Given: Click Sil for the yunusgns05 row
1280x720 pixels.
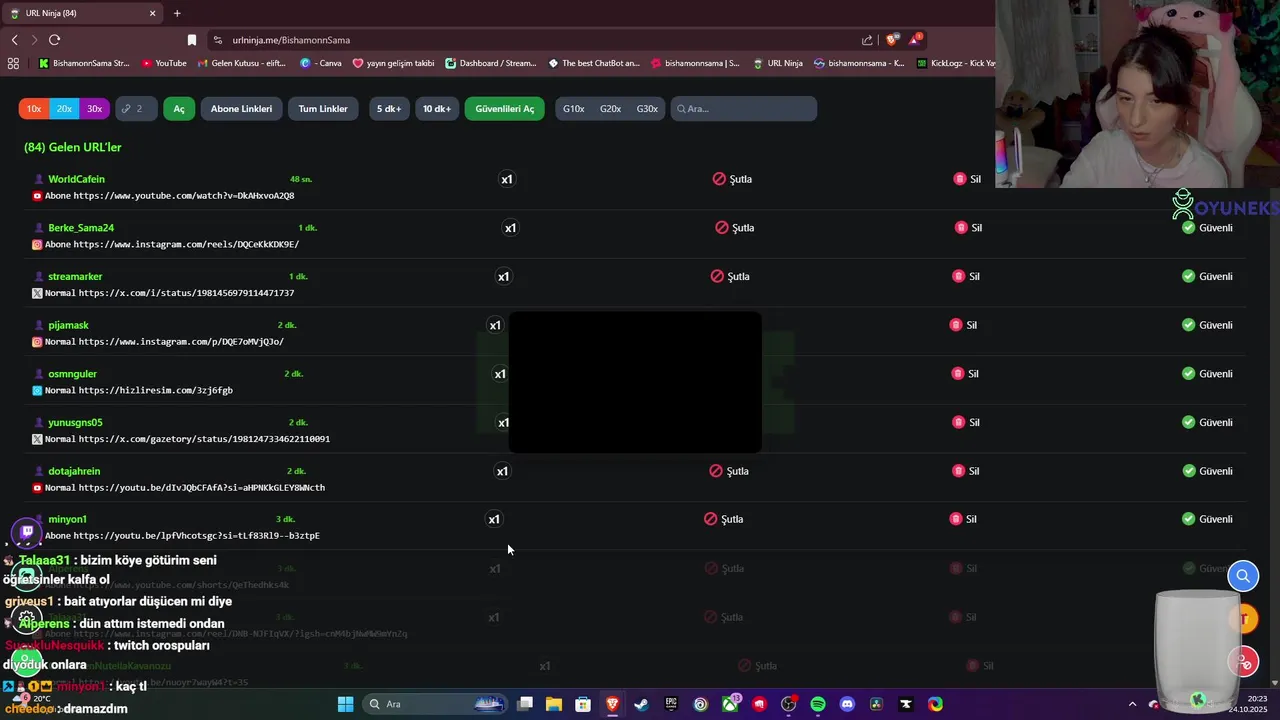Looking at the screenshot, I should coord(966,422).
